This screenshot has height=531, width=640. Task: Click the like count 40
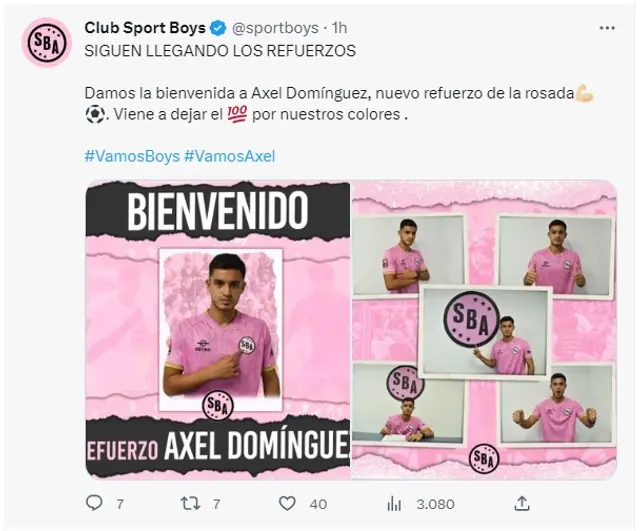(318, 504)
